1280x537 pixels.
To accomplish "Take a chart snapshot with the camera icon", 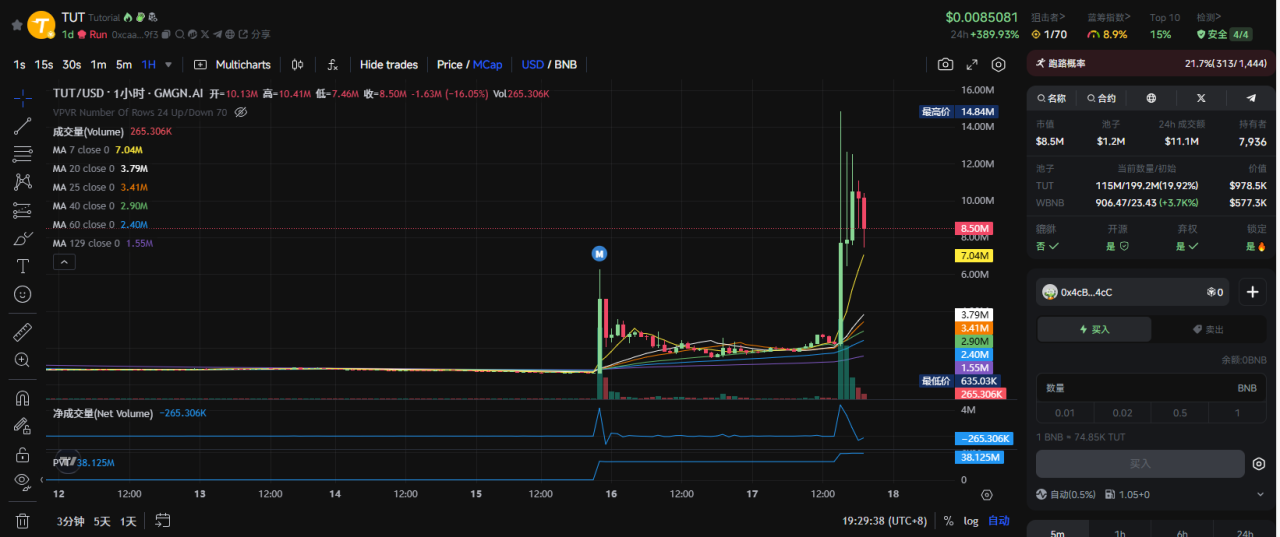I will (x=945, y=65).
